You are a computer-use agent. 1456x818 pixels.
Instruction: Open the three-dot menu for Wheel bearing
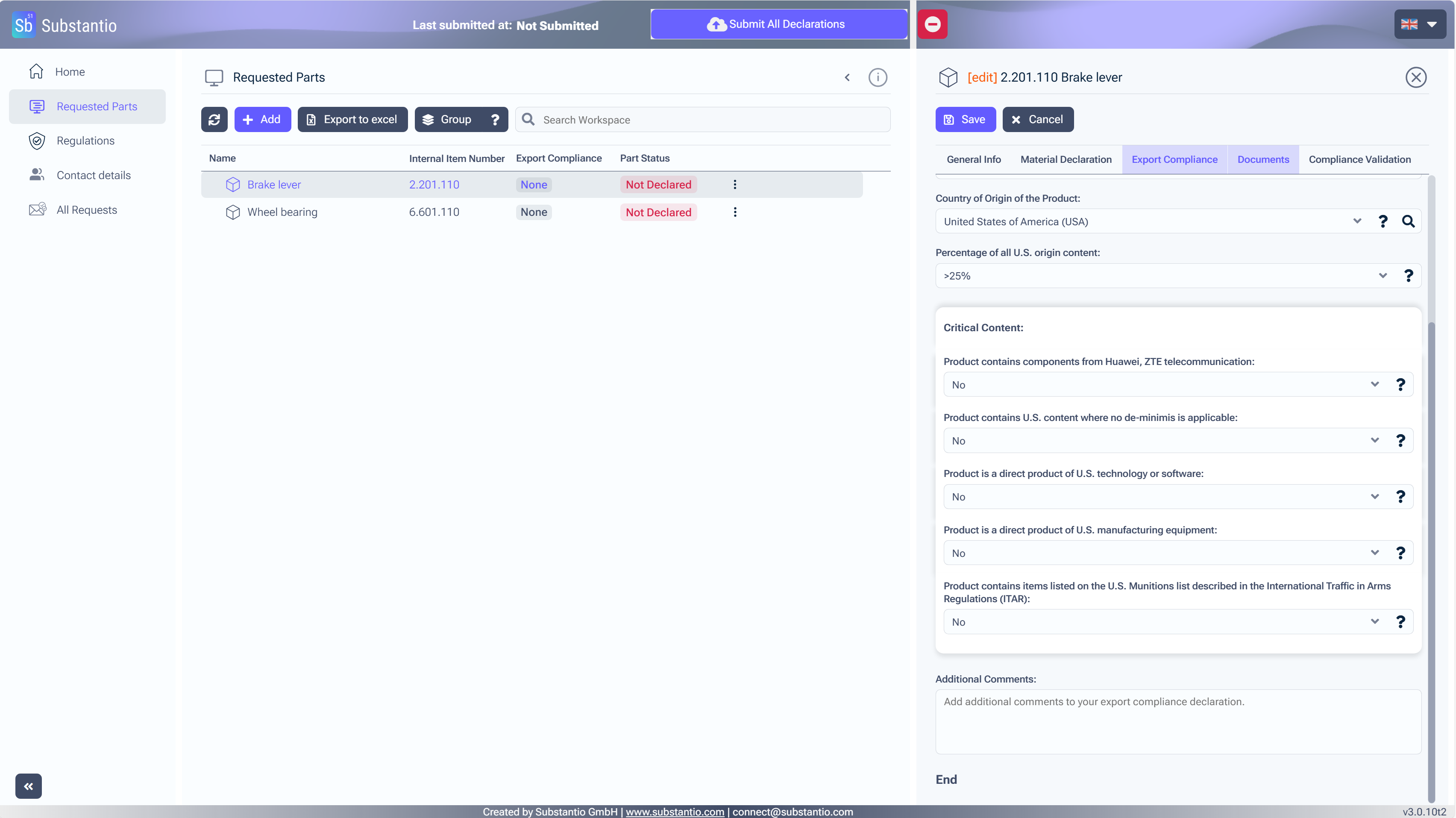pos(735,212)
